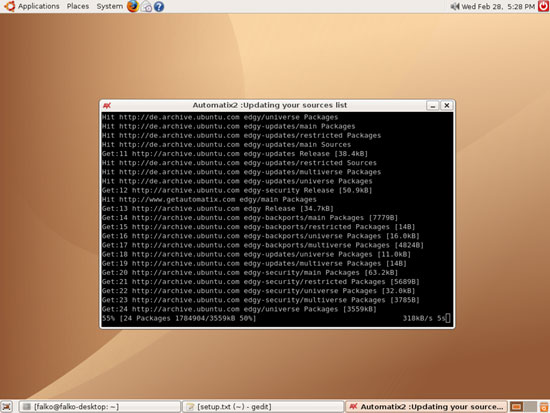Switch to setup.txt gedit taskbar item
This screenshot has width=550, height=413.
click(x=263, y=407)
